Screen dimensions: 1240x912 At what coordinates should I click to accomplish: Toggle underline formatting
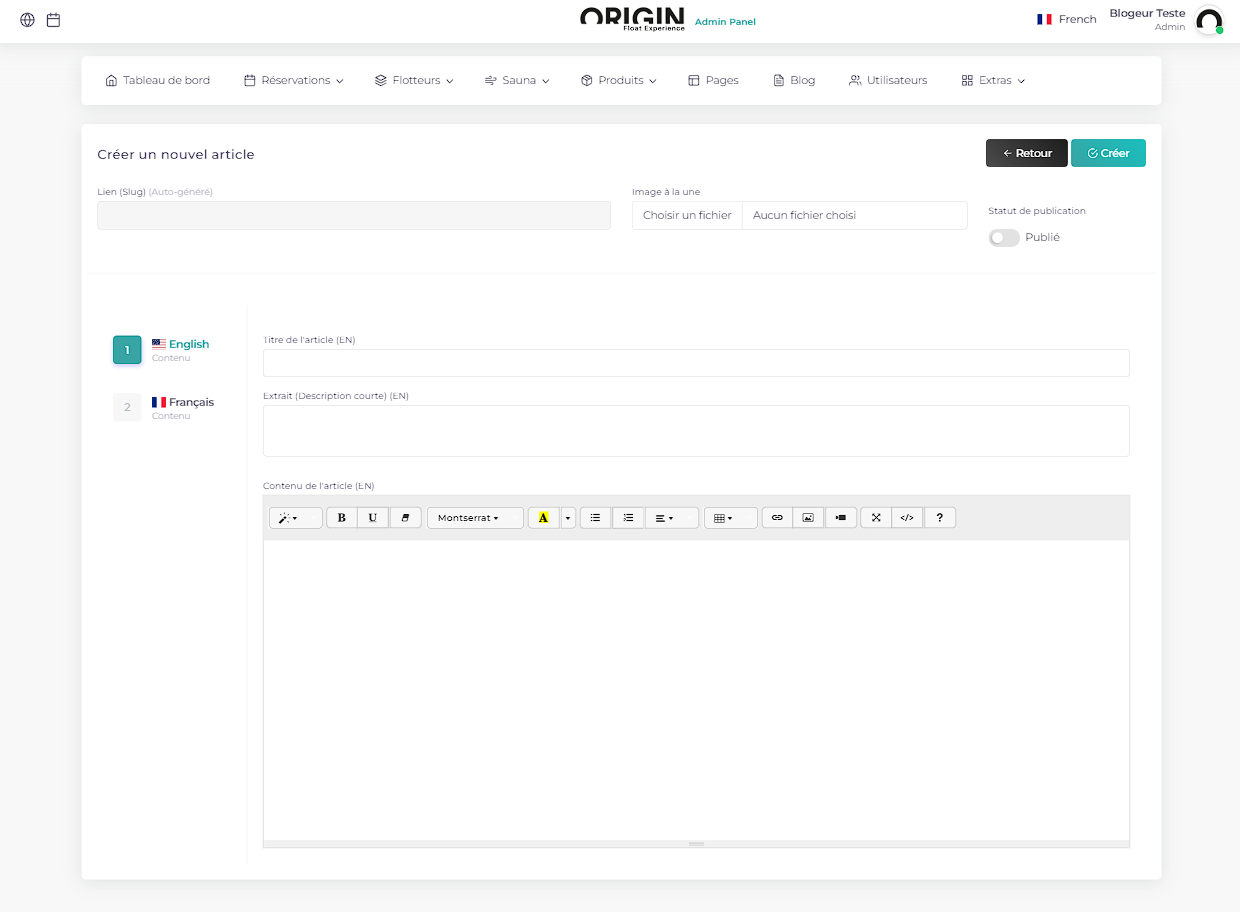(373, 518)
